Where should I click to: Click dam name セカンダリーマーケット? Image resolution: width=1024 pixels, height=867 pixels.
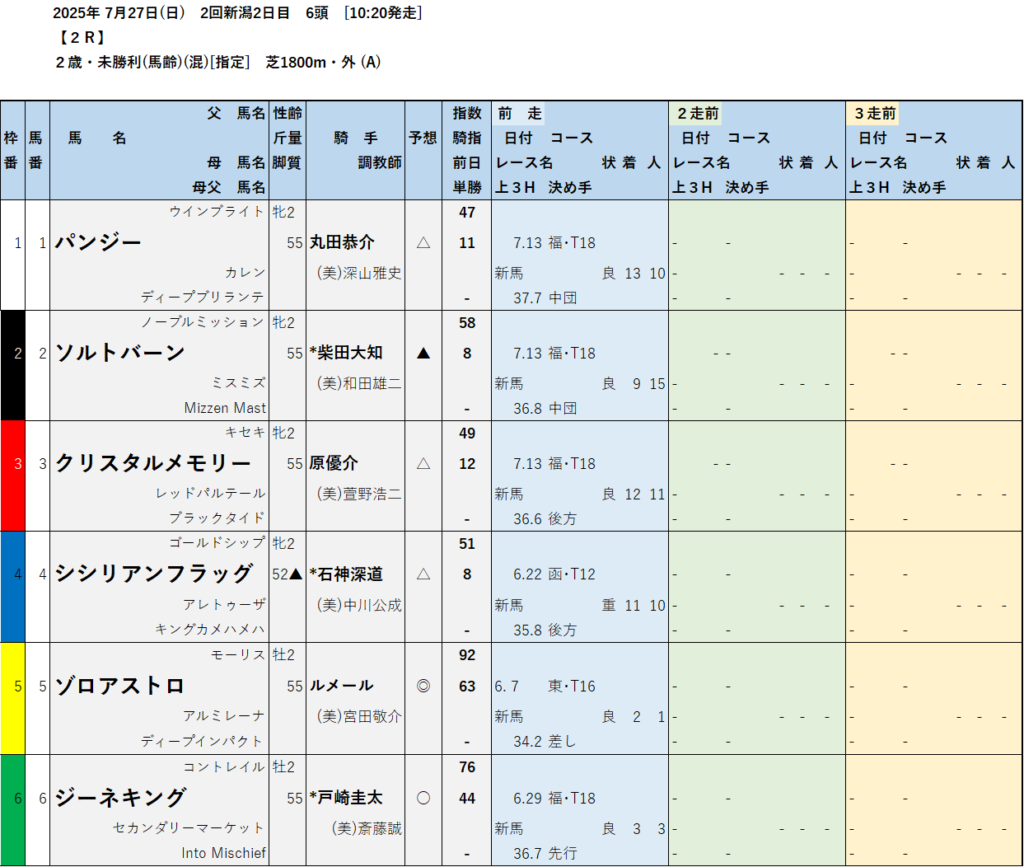point(189,828)
